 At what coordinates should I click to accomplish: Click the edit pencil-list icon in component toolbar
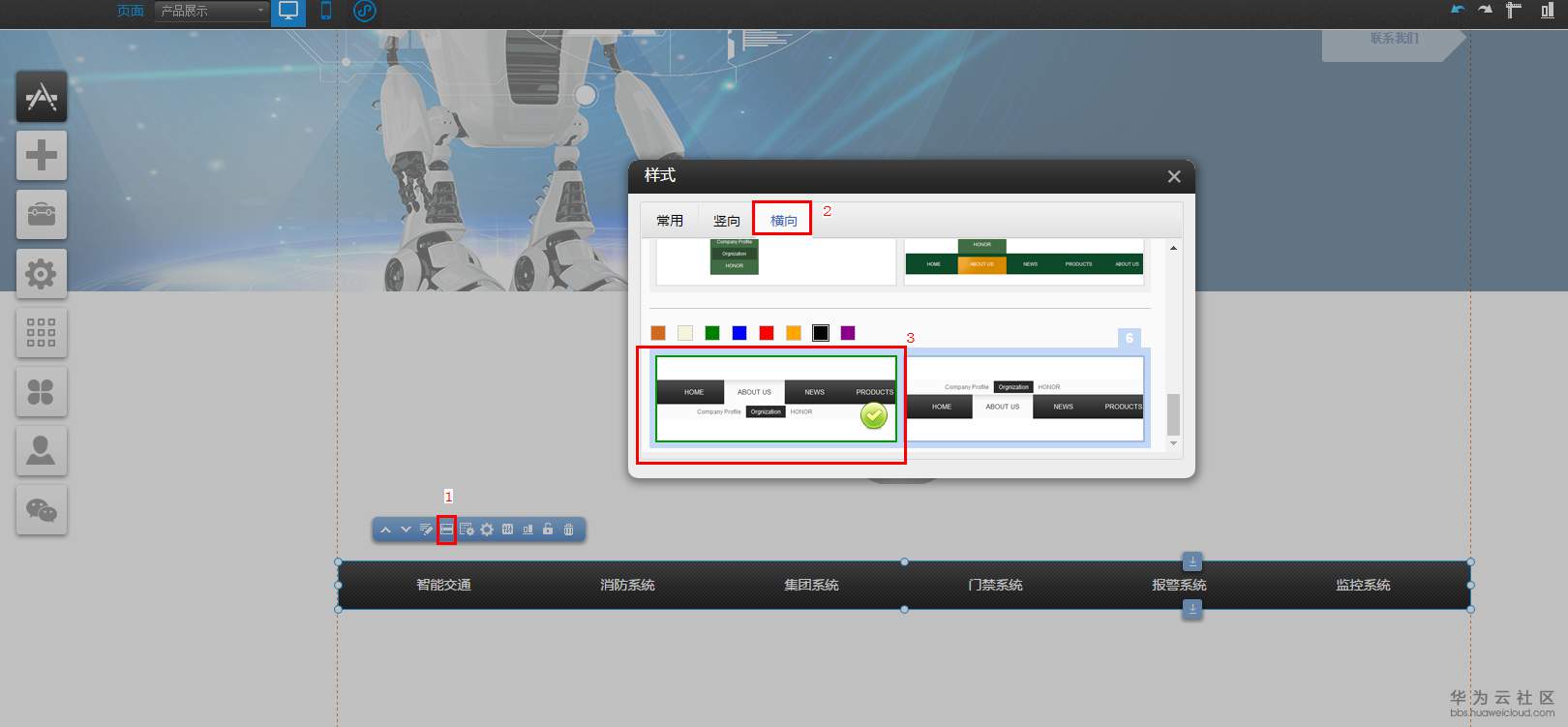click(426, 530)
